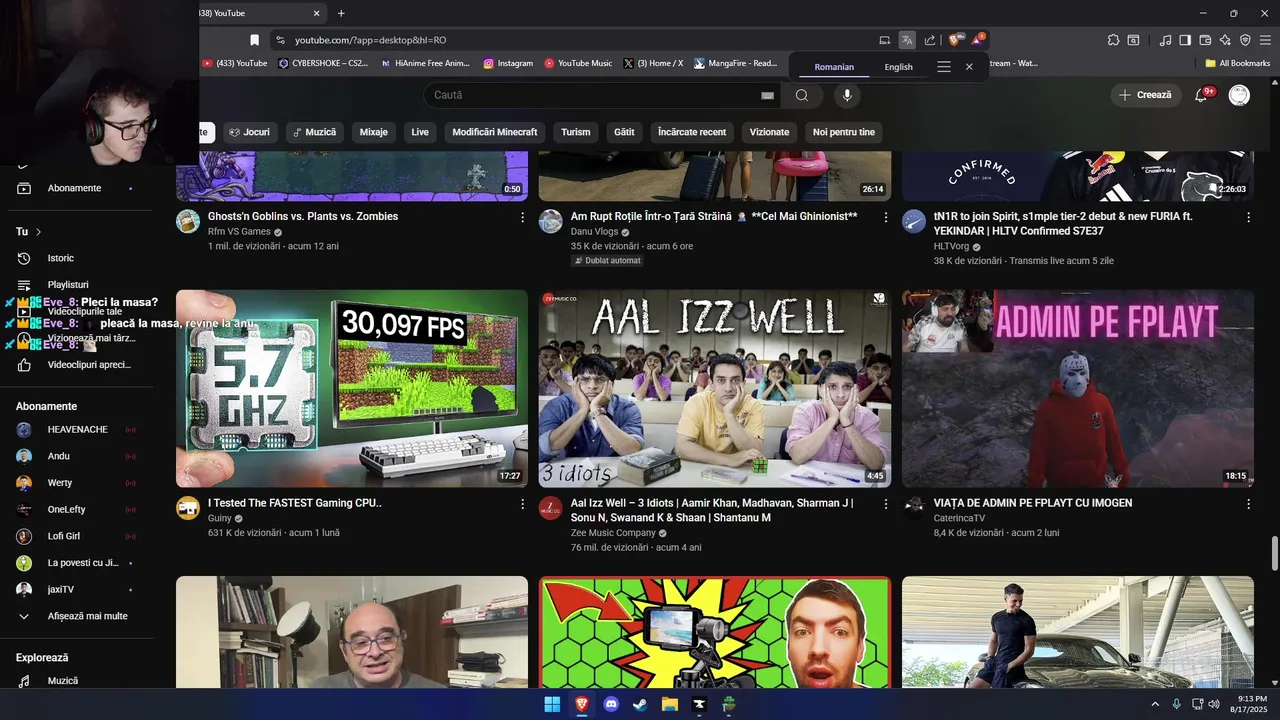
Task: Open the media control music-note icon
Action: click(1165, 40)
